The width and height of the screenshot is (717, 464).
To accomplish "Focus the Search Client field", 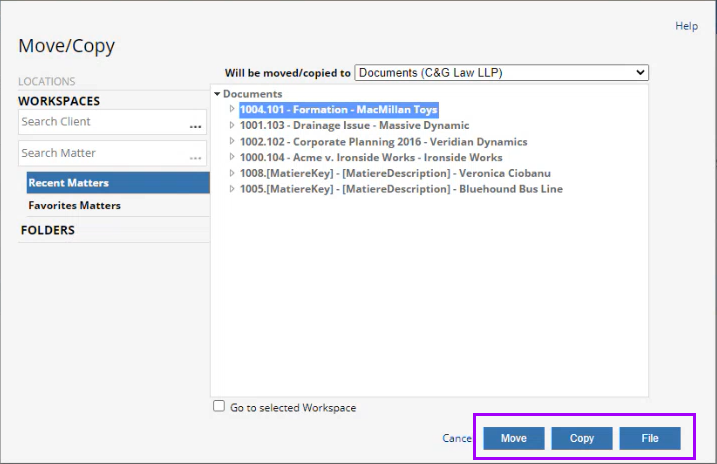I will (x=102, y=122).
